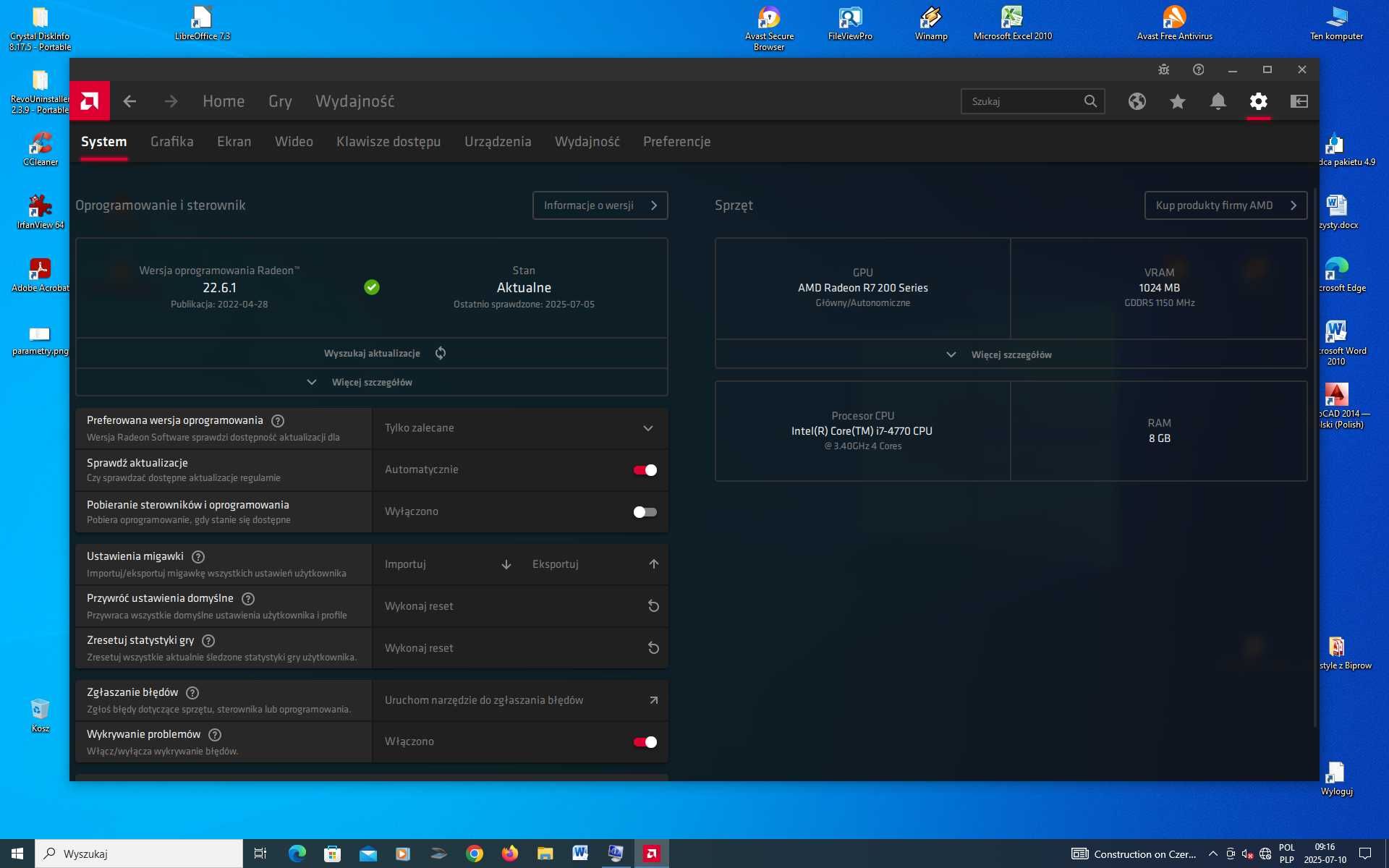Click help icon beside Zgłaszanie błędów
Screen dimensions: 1389x868
[192, 692]
